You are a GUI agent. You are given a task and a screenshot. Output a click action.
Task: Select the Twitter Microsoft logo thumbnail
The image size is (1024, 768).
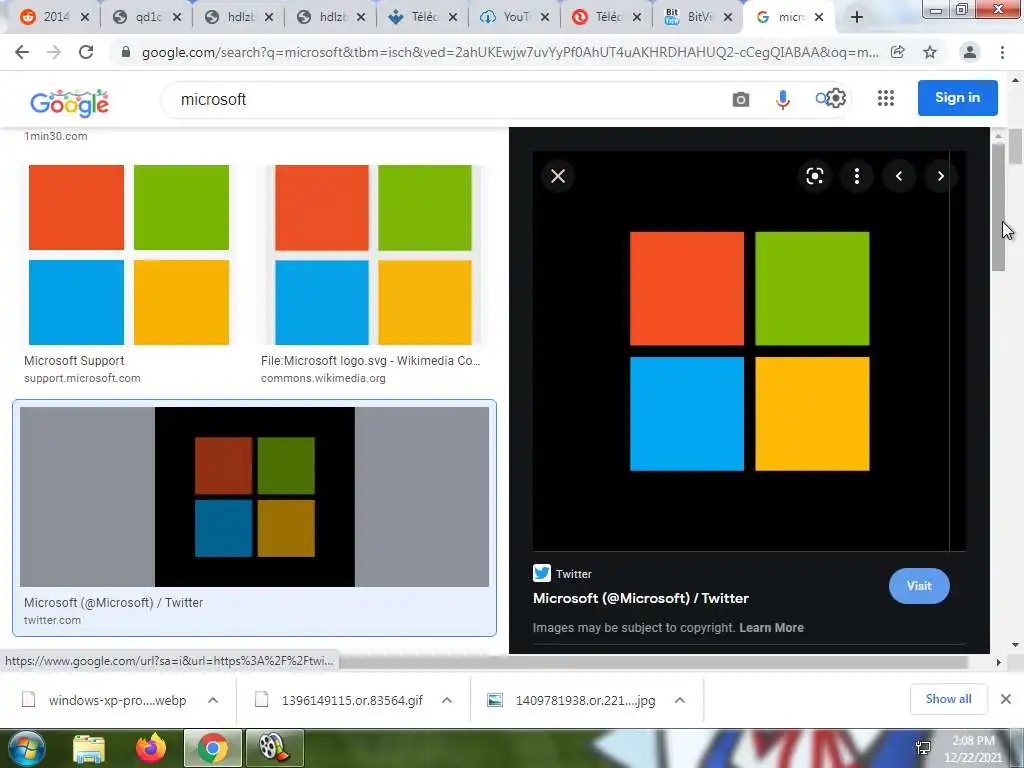tap(254, 497)
